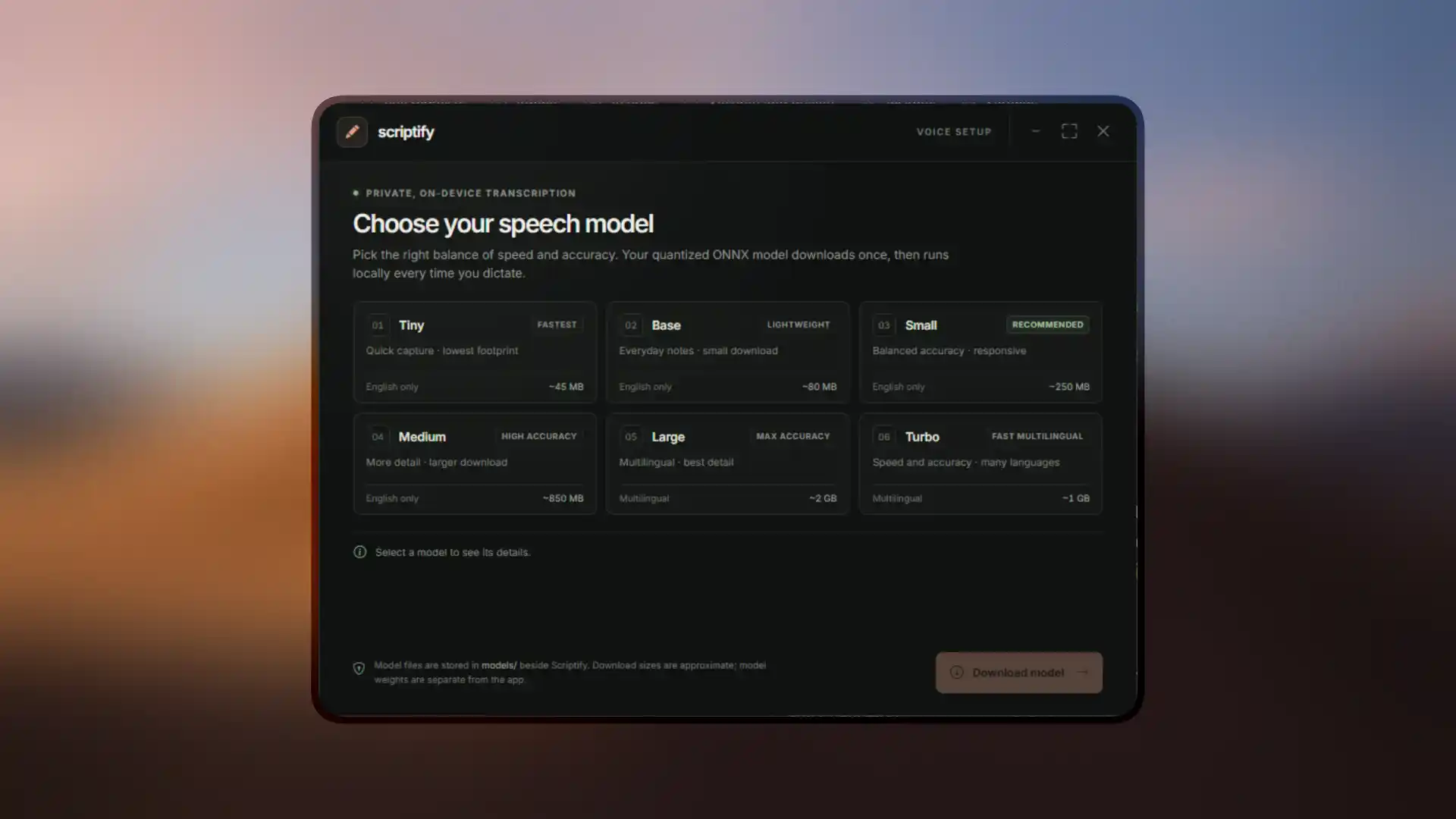Select the Turbo multilingual model card
The width and height of the screenshot is (1456, 819).
(981, 463)
